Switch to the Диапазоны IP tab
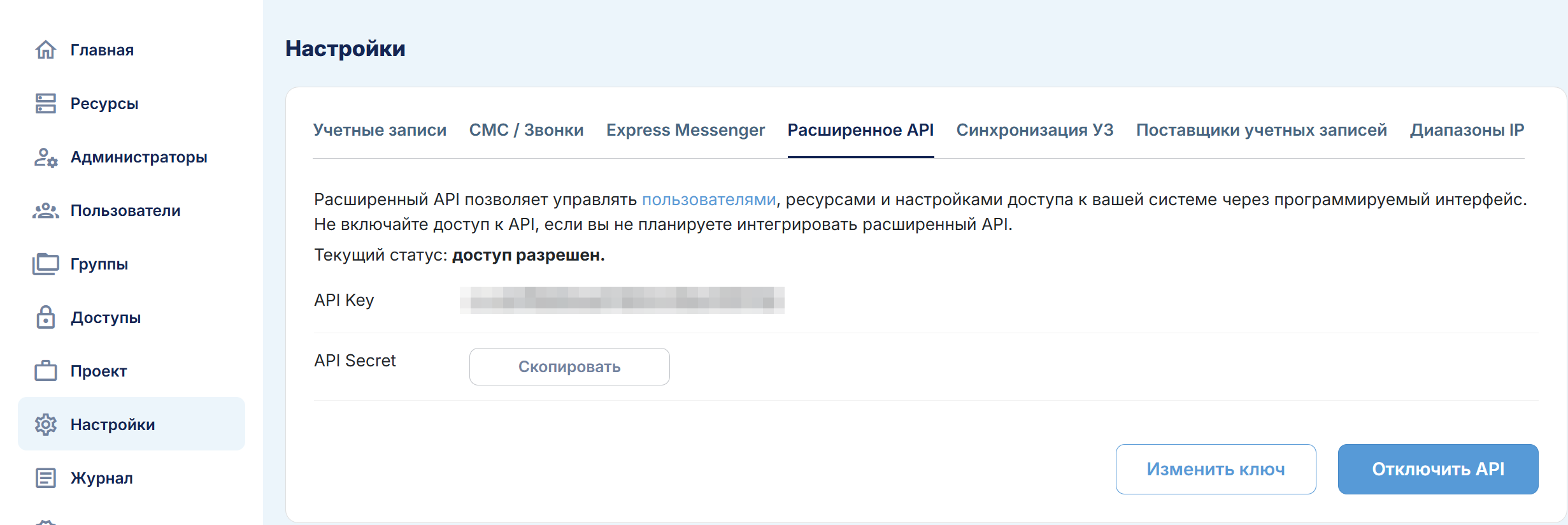1568x525 pixels. [x=1467, y=130]
